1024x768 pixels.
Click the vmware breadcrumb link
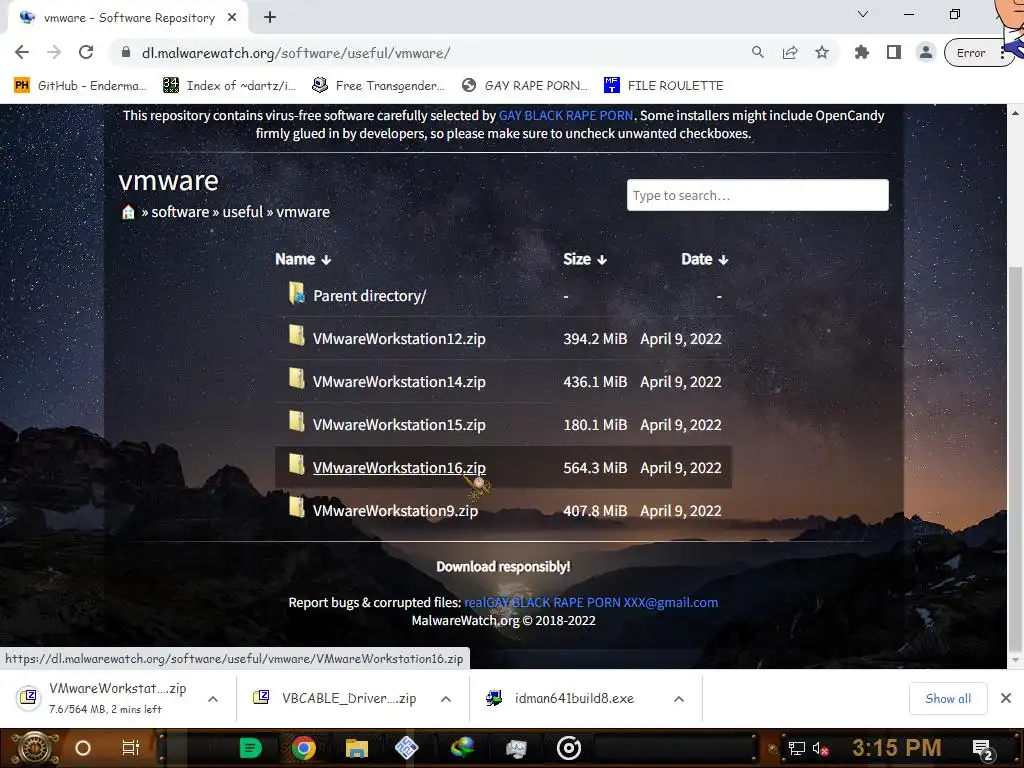coord(303,212)
